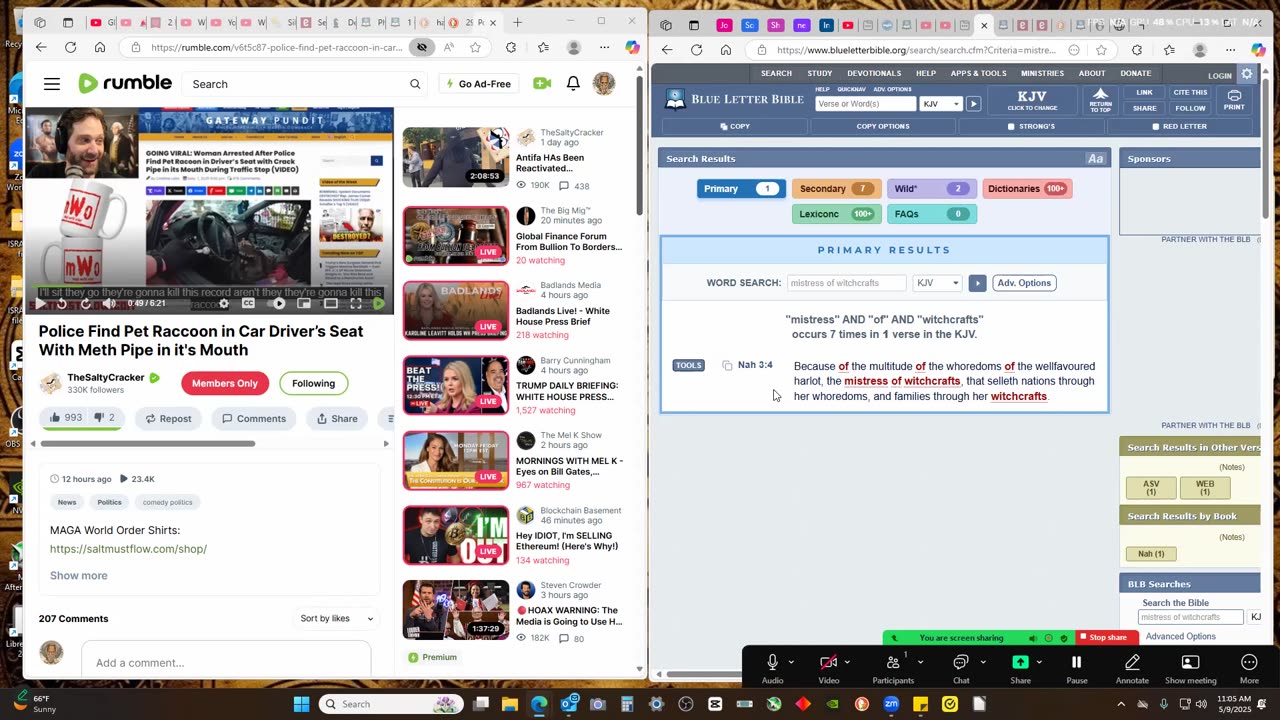This screenshot has height=720, width=1280.
Task: Click the Aa font size icon in Search Results
Action: point(1095,159)
